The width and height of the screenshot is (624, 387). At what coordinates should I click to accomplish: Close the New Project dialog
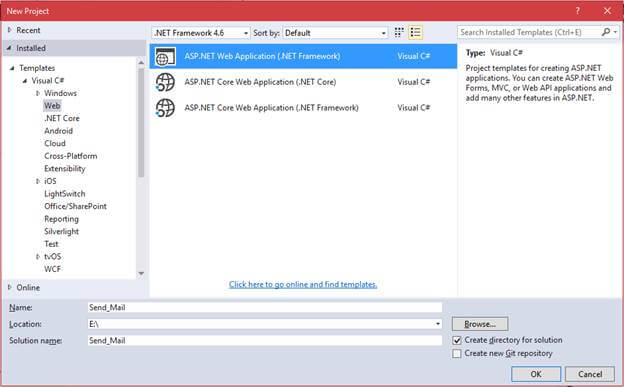pos(607,11)
